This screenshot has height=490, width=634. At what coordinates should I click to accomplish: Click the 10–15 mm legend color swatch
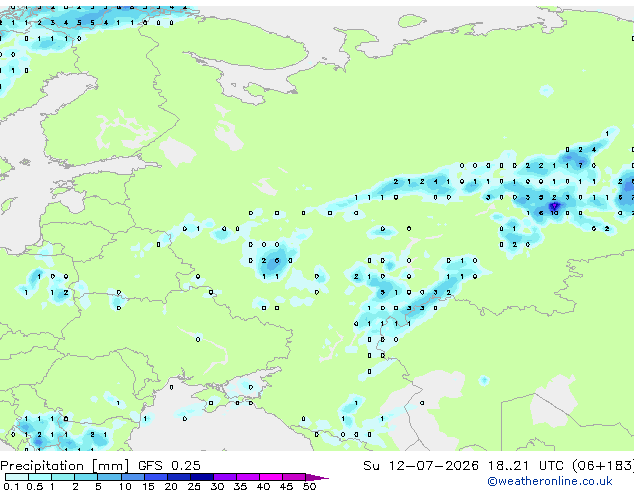click(x=132, y=477)
